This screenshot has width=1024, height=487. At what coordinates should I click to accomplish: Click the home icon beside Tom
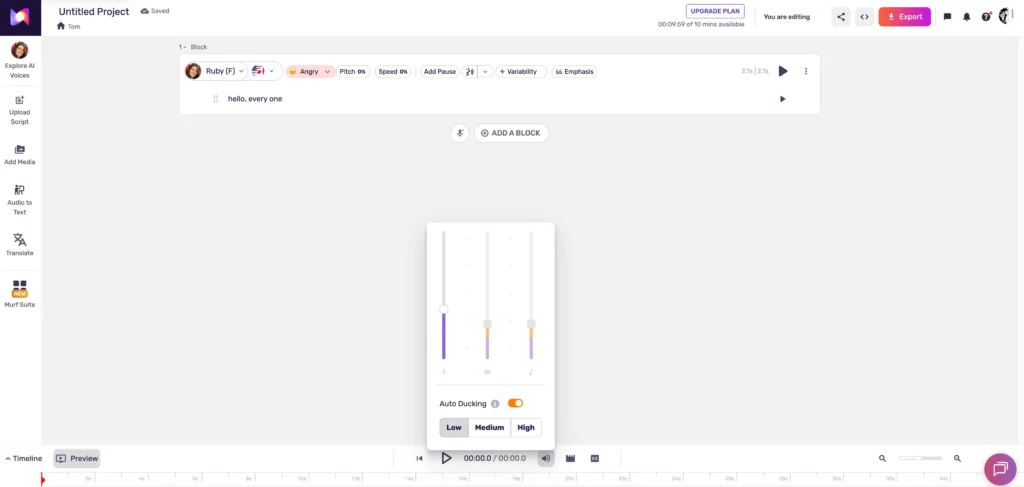point(61,26)
